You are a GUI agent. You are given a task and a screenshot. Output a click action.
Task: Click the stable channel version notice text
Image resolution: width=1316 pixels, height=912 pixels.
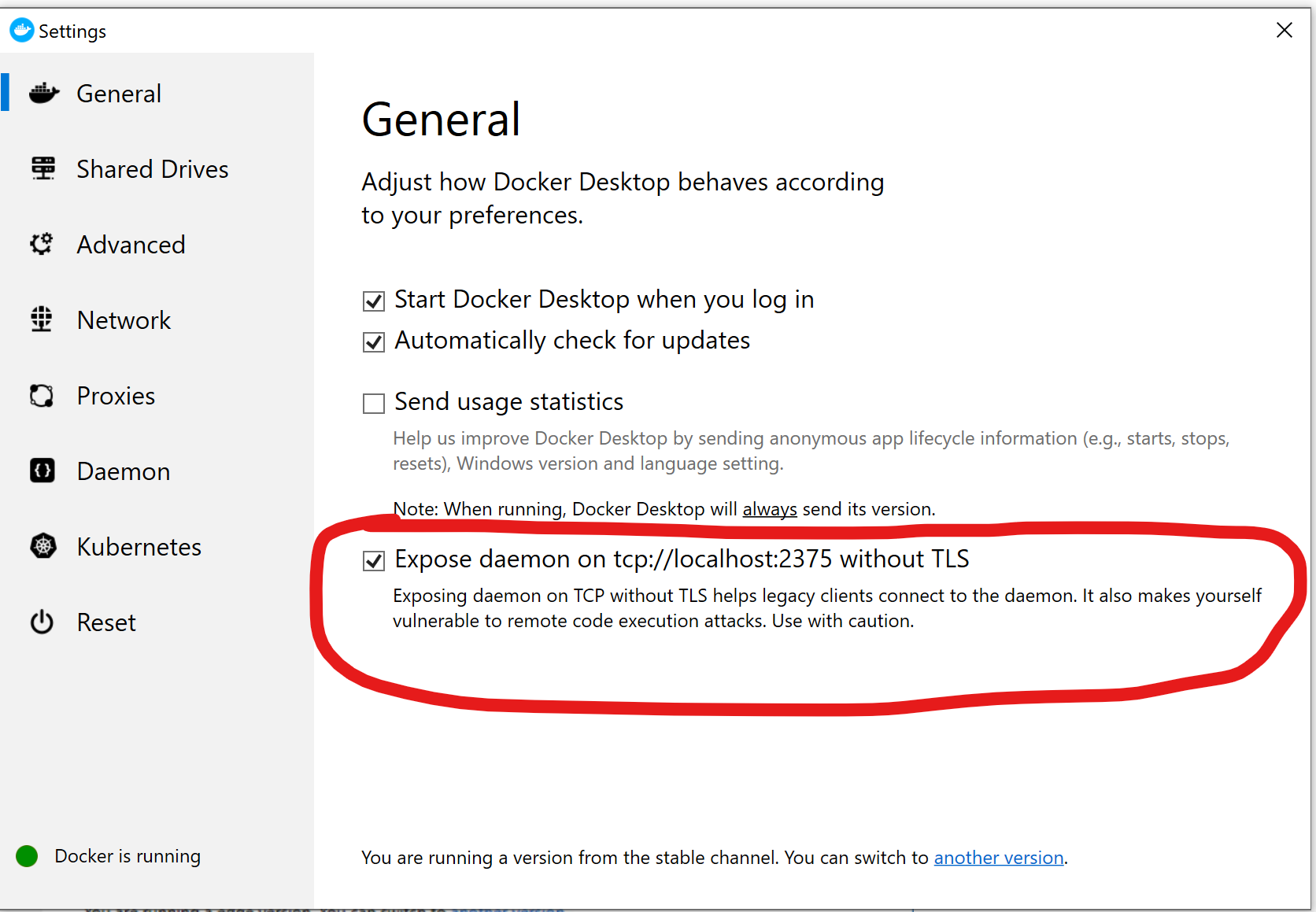tap(715, 858)
